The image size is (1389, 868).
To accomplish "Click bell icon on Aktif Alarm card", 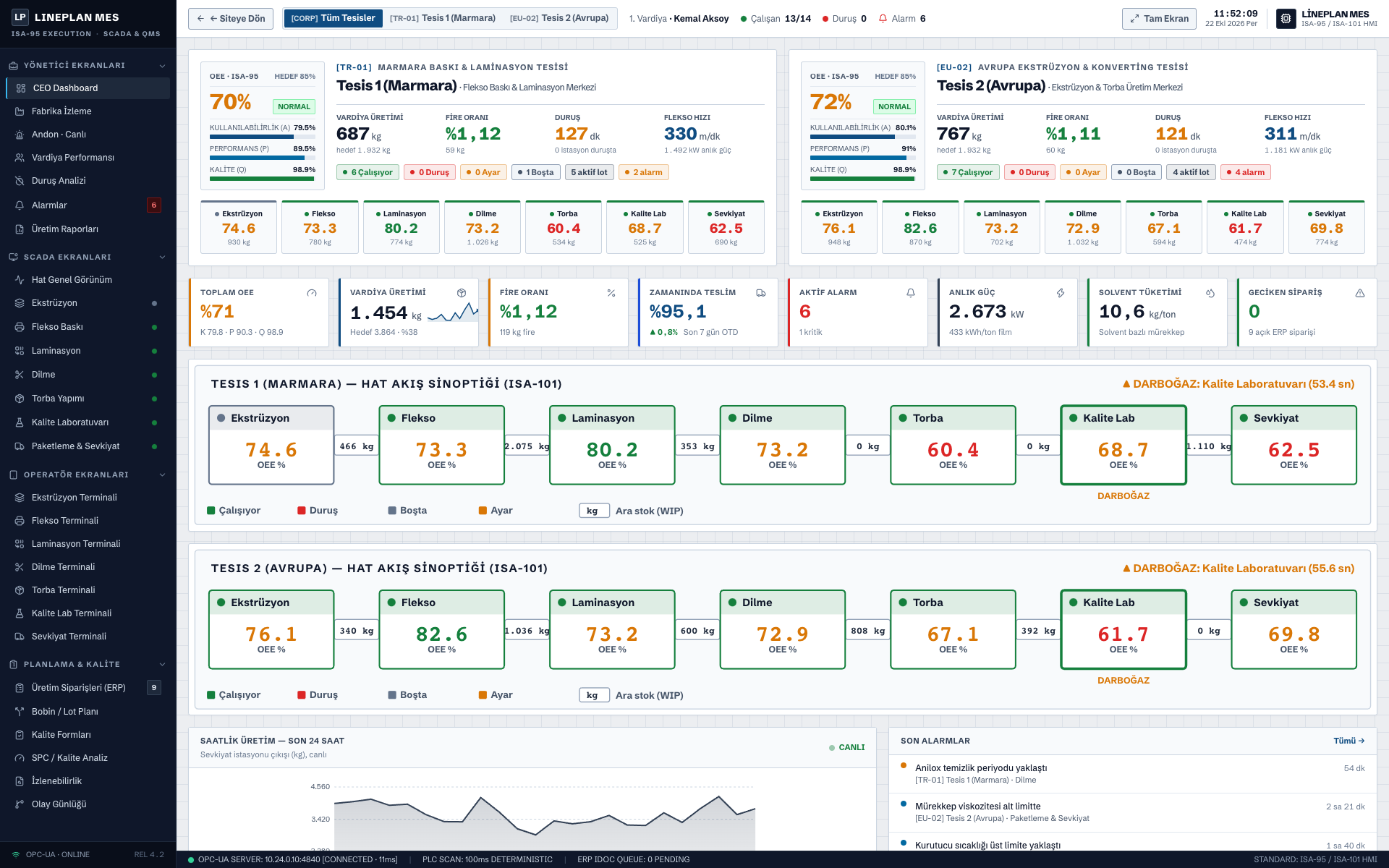I will [x=911, y=293].
